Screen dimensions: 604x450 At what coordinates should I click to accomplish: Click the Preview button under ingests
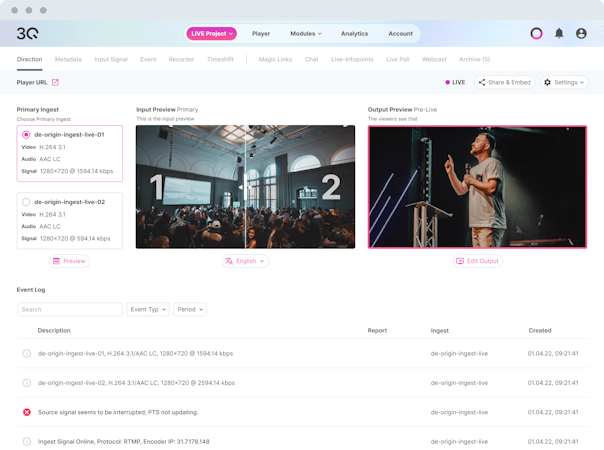[x=69, y=261]
